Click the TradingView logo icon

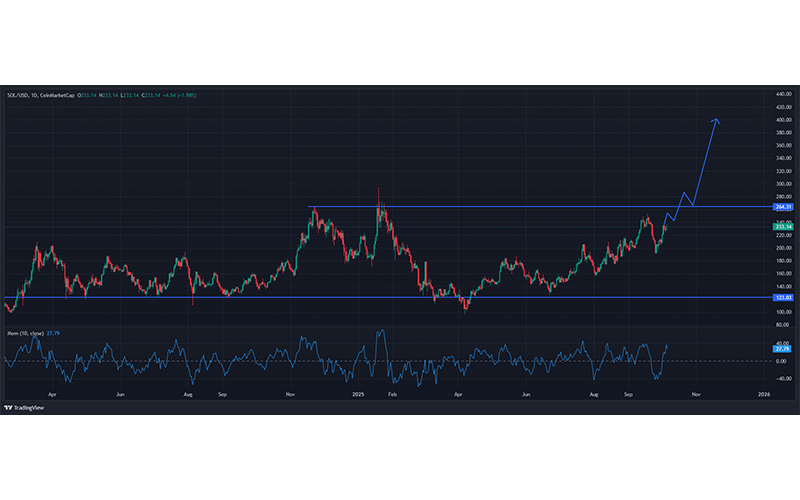click(10, 408)
